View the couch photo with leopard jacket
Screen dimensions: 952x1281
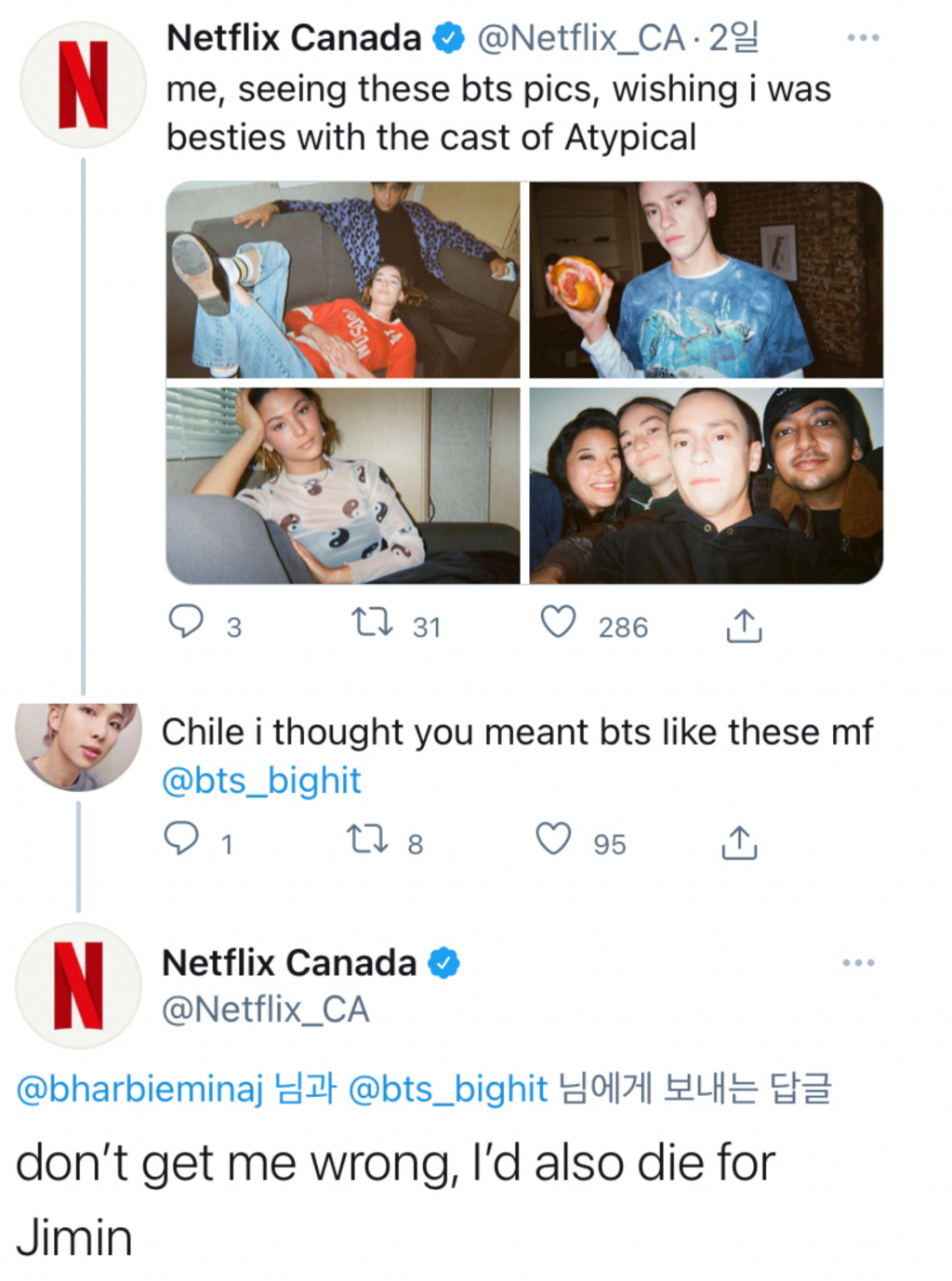[x=343, y=280]
